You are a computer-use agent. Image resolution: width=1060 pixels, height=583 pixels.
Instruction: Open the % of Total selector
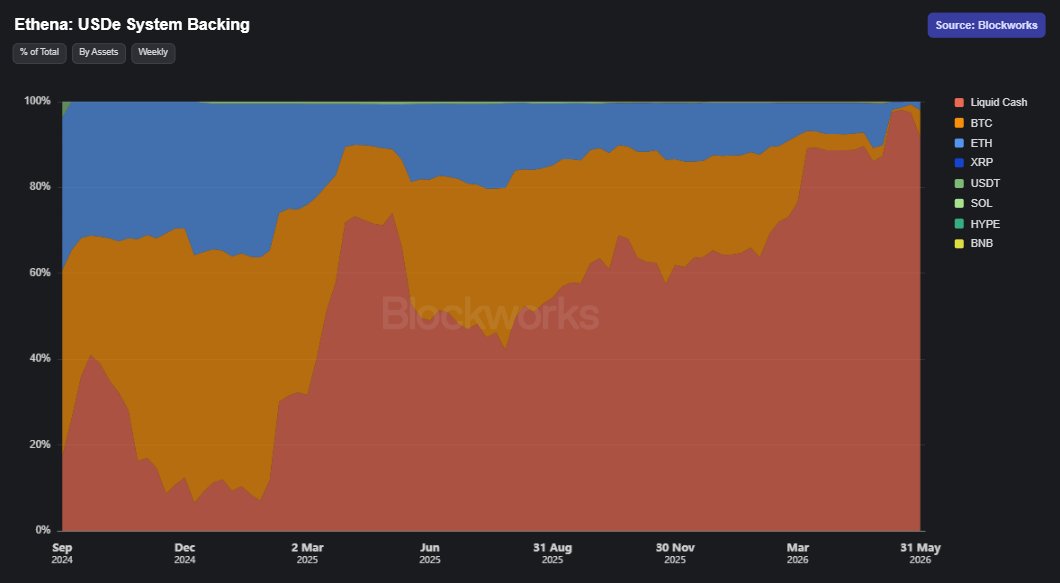[x=39, y=53]
